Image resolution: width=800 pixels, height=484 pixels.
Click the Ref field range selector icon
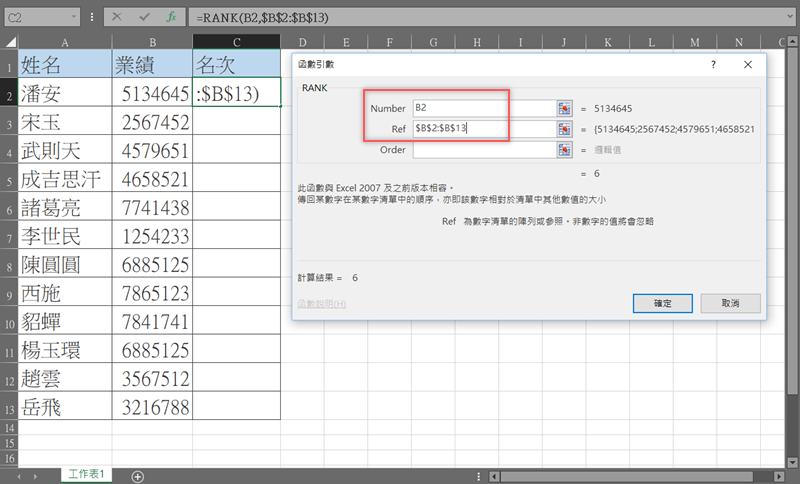pyautogui.click(x=565, y=129)
